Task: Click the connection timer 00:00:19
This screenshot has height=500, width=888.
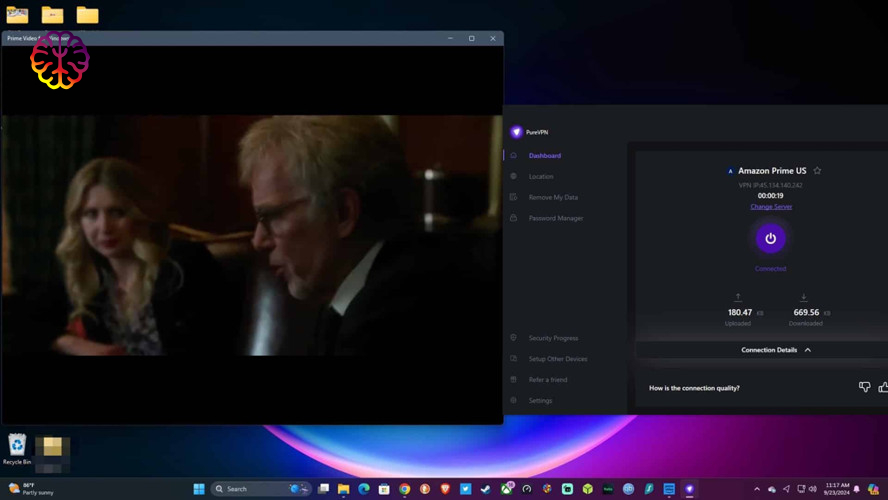Action: coord(770,195)
